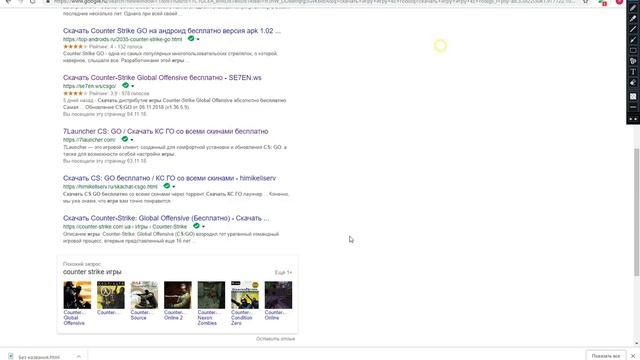Open 'Скачать Counter-Strike: Global Offensive (Бесплатно)' result
640x360 pixels.
point(166,218)
